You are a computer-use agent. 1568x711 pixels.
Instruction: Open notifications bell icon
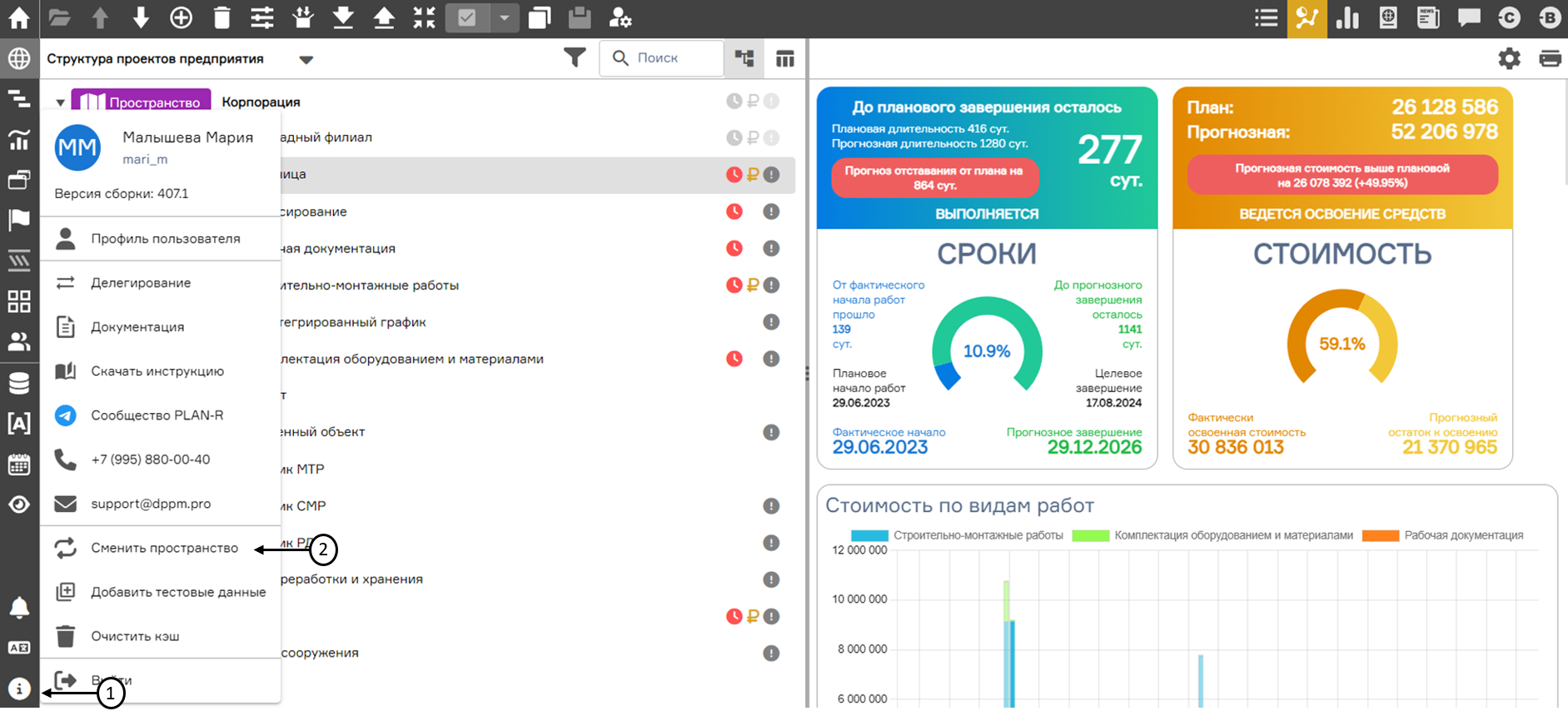(x=18, y=608)
